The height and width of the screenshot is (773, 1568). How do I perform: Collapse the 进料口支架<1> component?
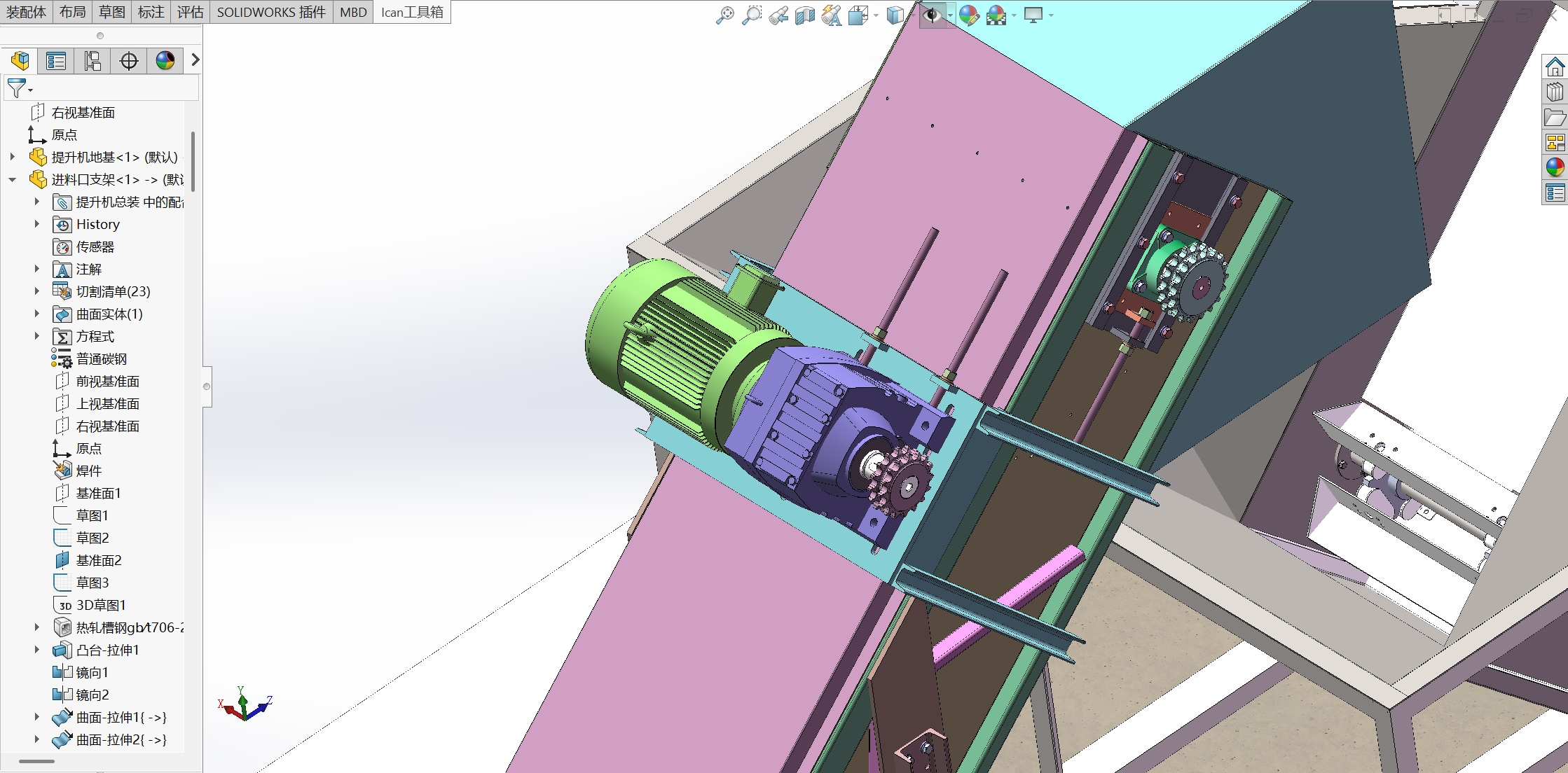click(13, 179)
